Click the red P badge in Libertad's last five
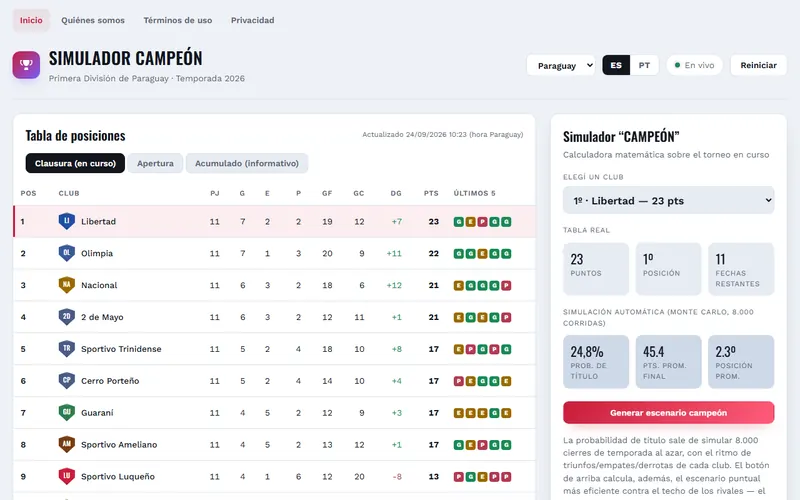 [x=482, y=222]
